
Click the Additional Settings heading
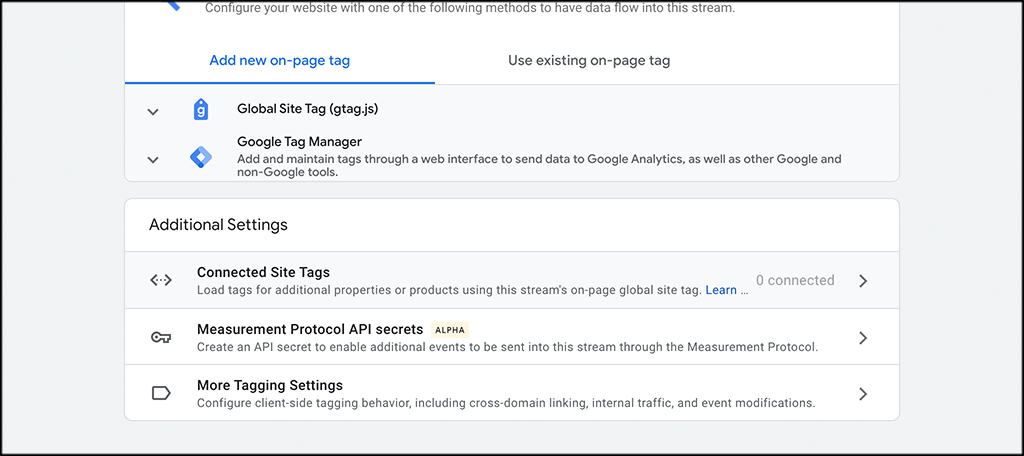[x=218, y=225]
